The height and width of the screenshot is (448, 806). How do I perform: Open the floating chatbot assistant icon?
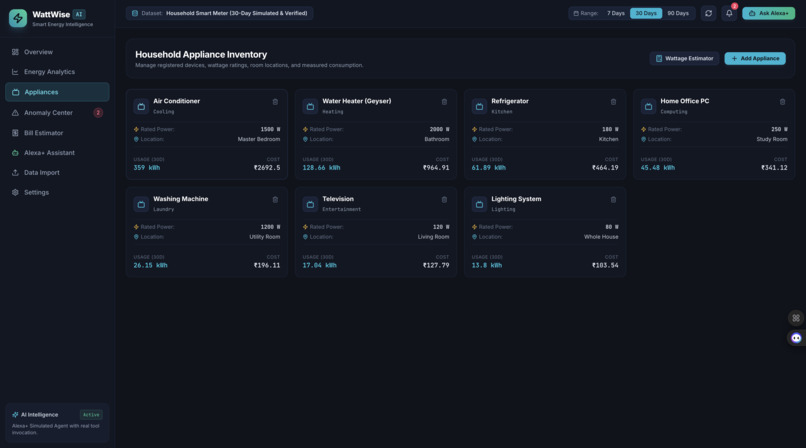pyautogui.click(x=796, y=338)
